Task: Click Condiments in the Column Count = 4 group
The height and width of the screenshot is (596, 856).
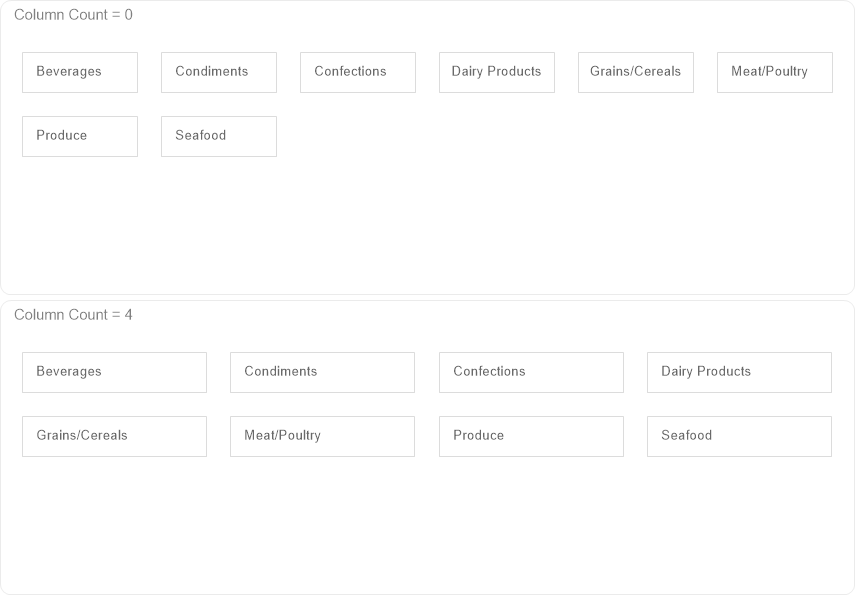Action: tap(322, 372)
